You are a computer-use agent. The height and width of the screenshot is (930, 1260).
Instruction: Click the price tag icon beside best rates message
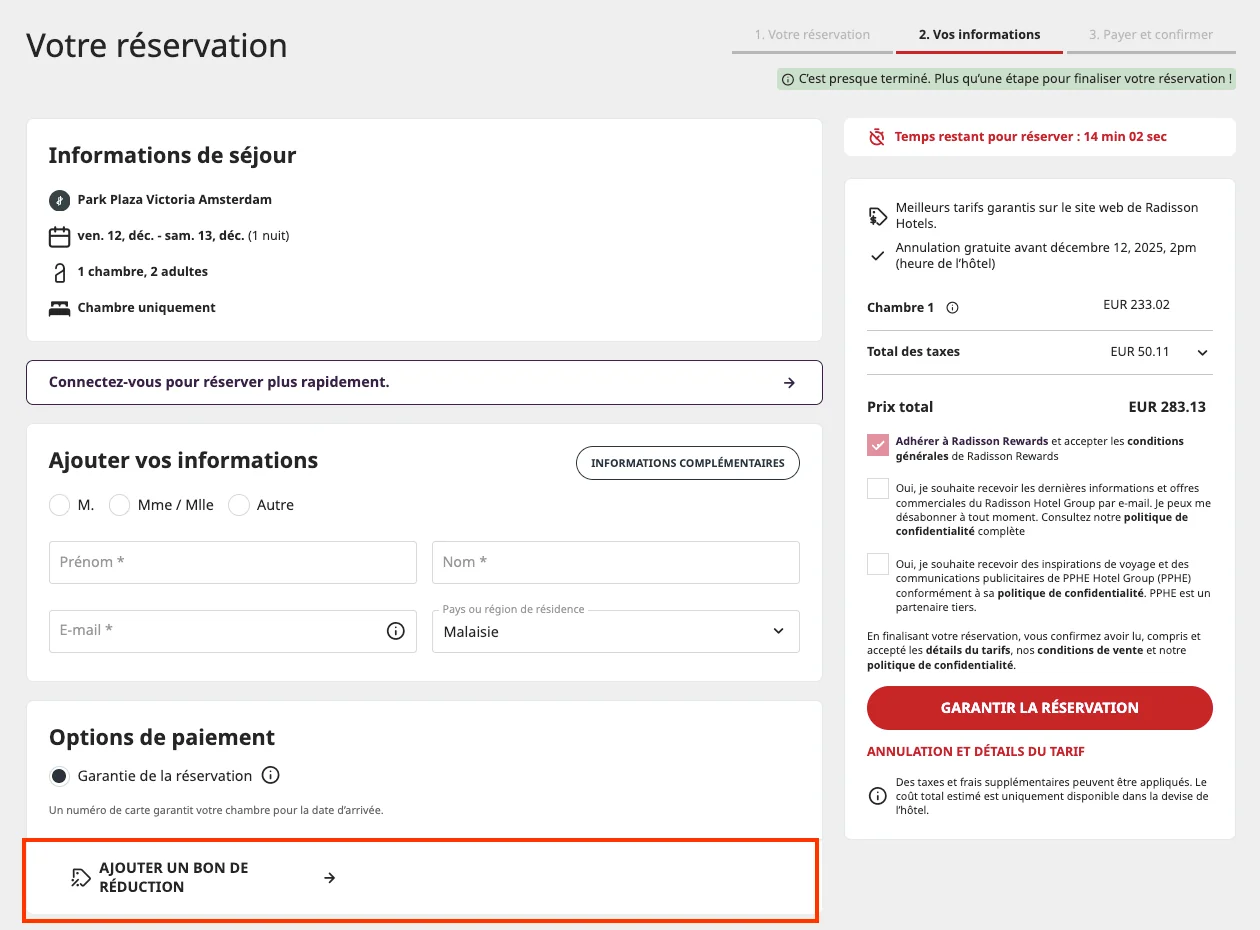[x=878, y=213]
